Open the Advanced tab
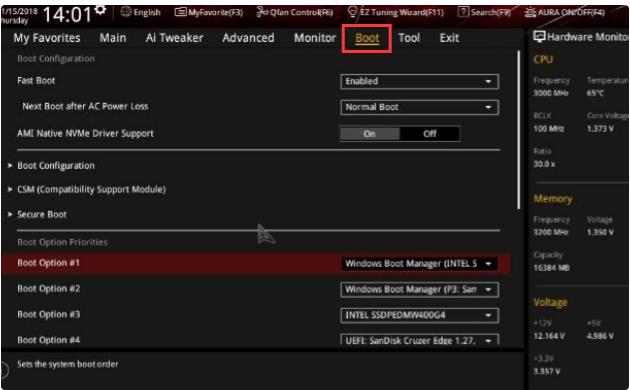Image resolution: width=630 pixels, height=390 pixels. (x=248, y=38)
